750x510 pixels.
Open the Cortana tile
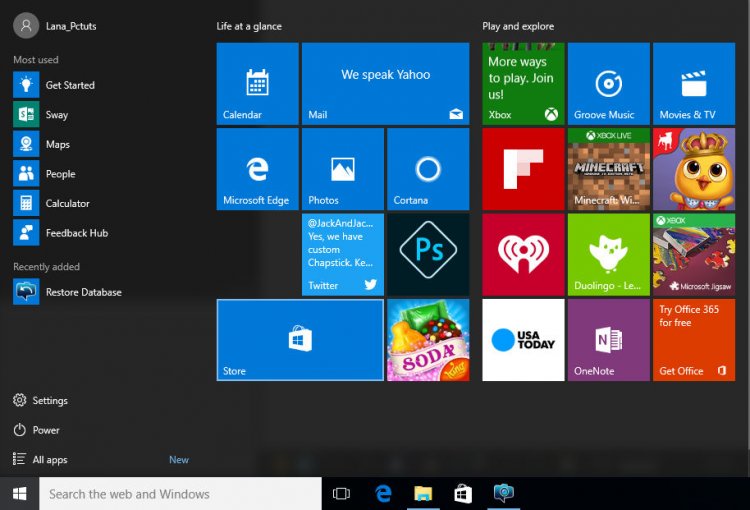tap(428, 169)
